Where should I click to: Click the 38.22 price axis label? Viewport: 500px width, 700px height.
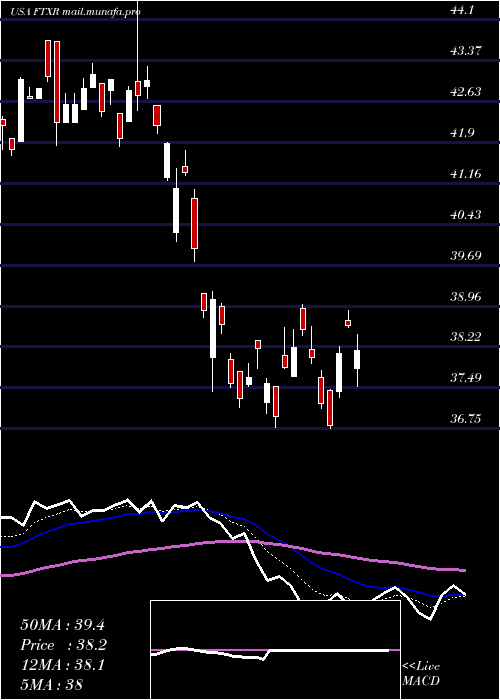tap(466, 337)
